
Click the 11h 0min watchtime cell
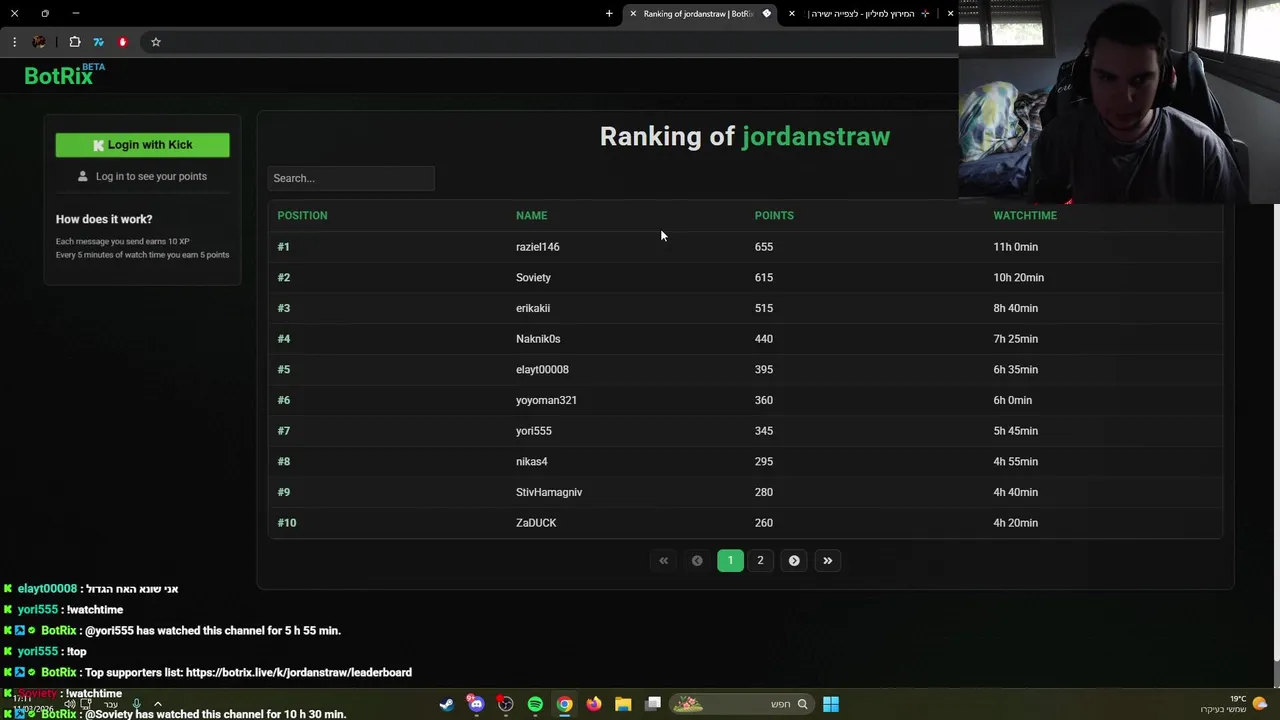(x=1015, y=247)
